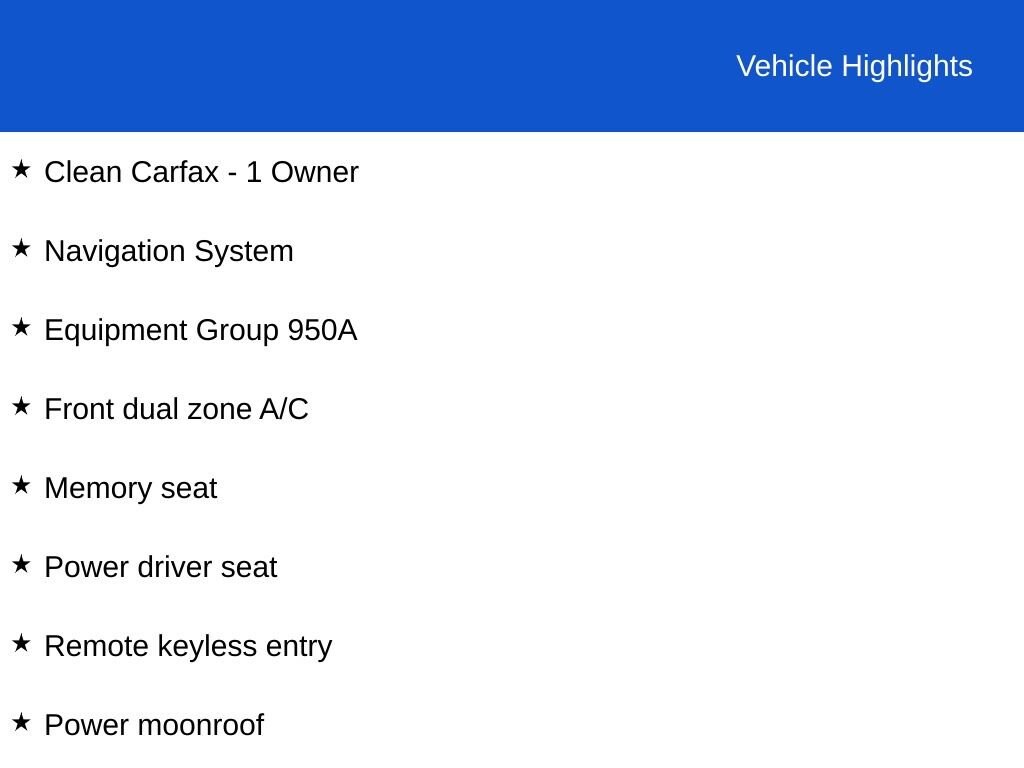Viewport: 1024px width, 768px height.
Task: Click the star beside Power moonroof
Action: point(21,723)
